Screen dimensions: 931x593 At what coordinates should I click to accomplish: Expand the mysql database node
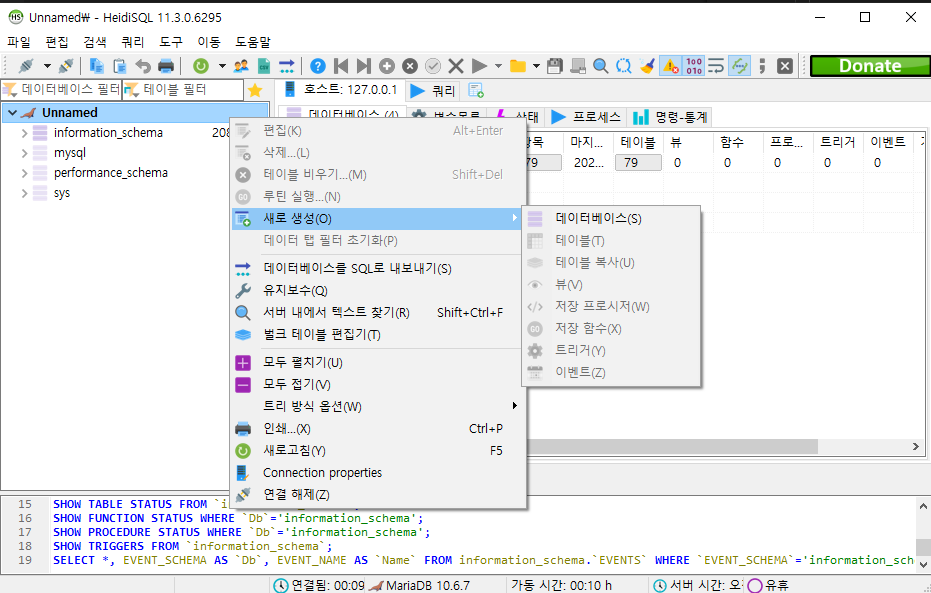pos(24,153)
